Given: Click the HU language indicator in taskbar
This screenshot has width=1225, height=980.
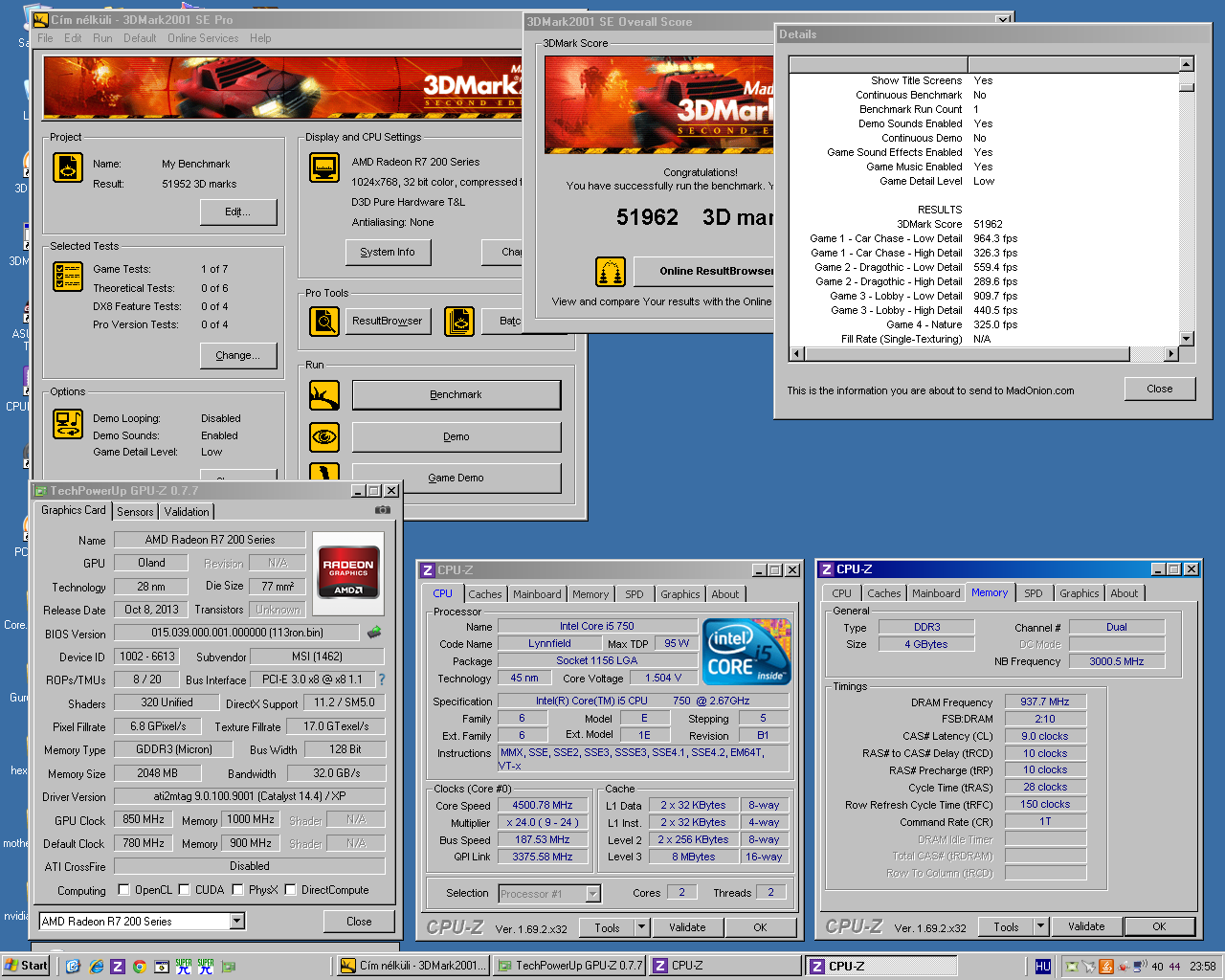Looking at the screenshot, I should 1043,967.
